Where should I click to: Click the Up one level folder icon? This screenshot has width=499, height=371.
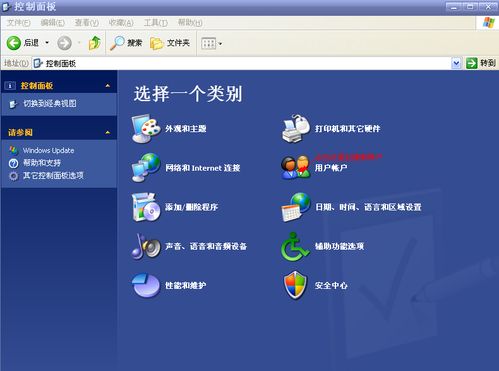95,43
